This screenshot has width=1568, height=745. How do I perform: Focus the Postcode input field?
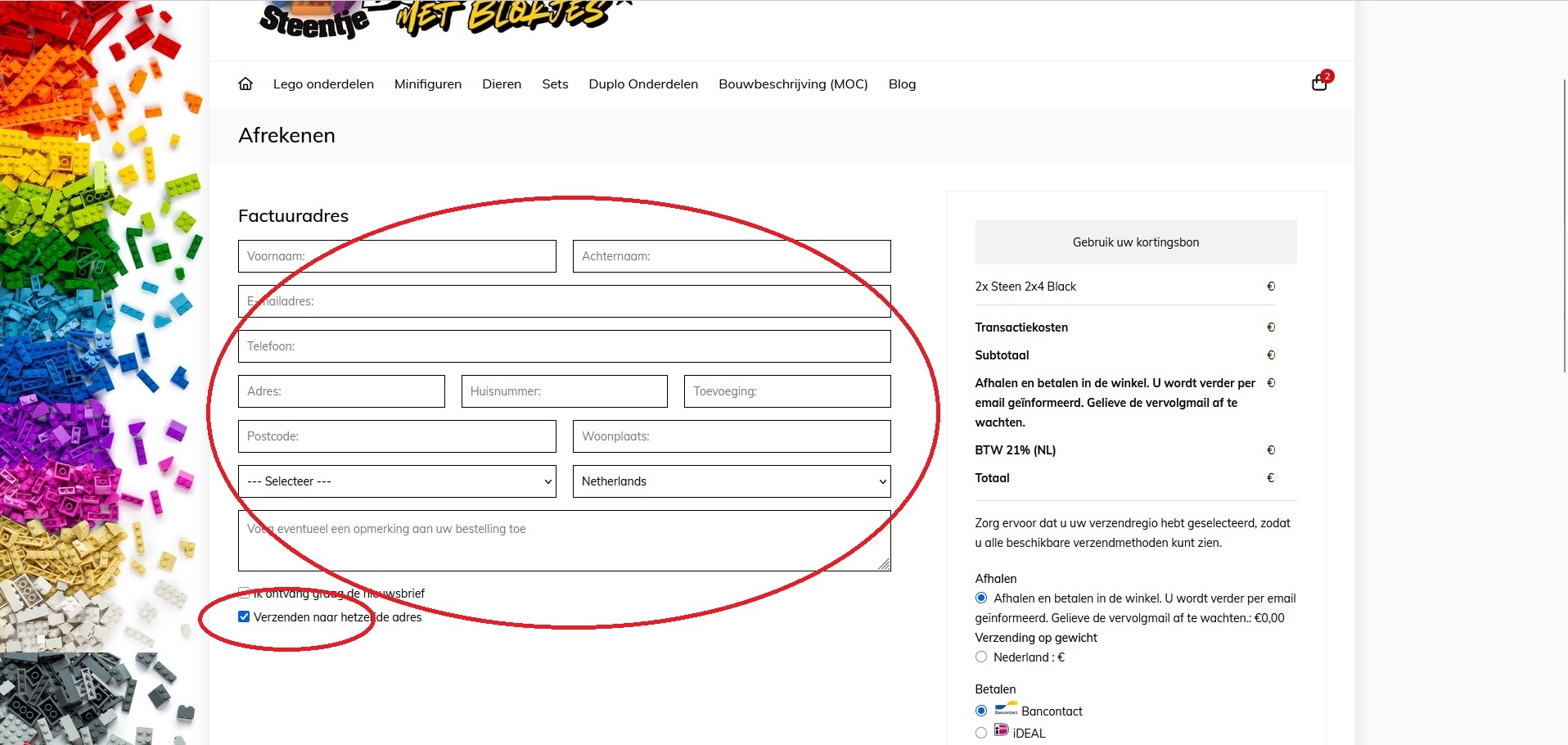click(397, 436)
